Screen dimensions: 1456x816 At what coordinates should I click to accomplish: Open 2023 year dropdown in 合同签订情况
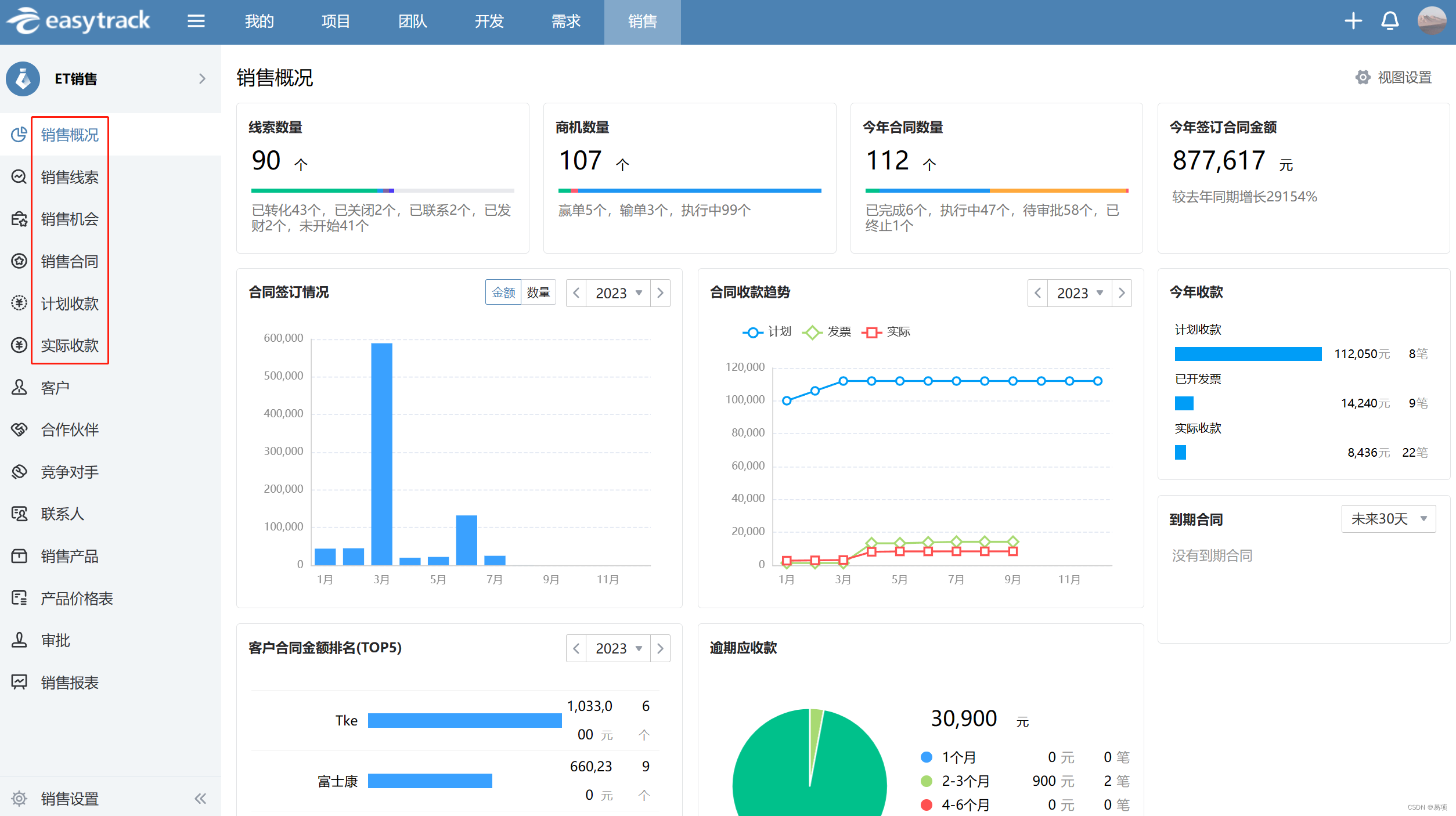tap(618, 293)
